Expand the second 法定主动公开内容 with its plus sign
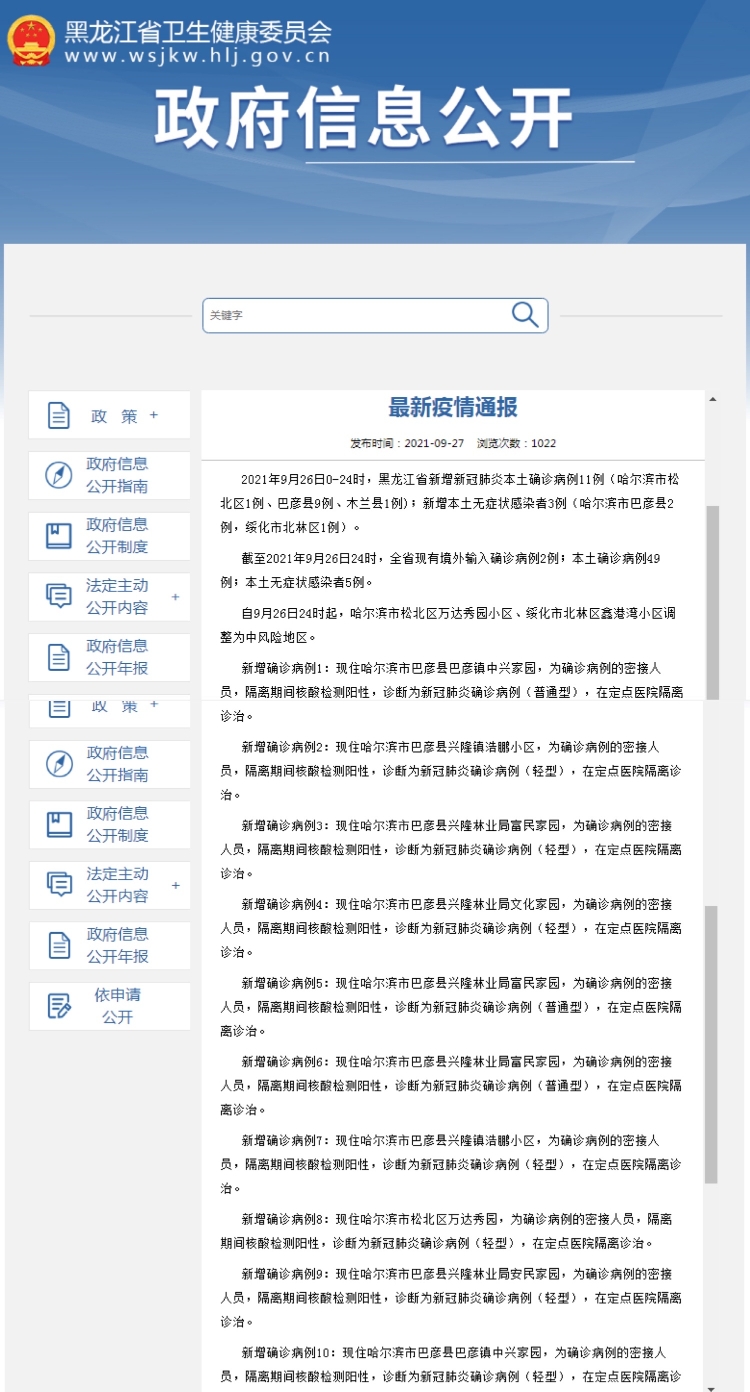This screenshot has height=1392, width=750. pos(175,885)
